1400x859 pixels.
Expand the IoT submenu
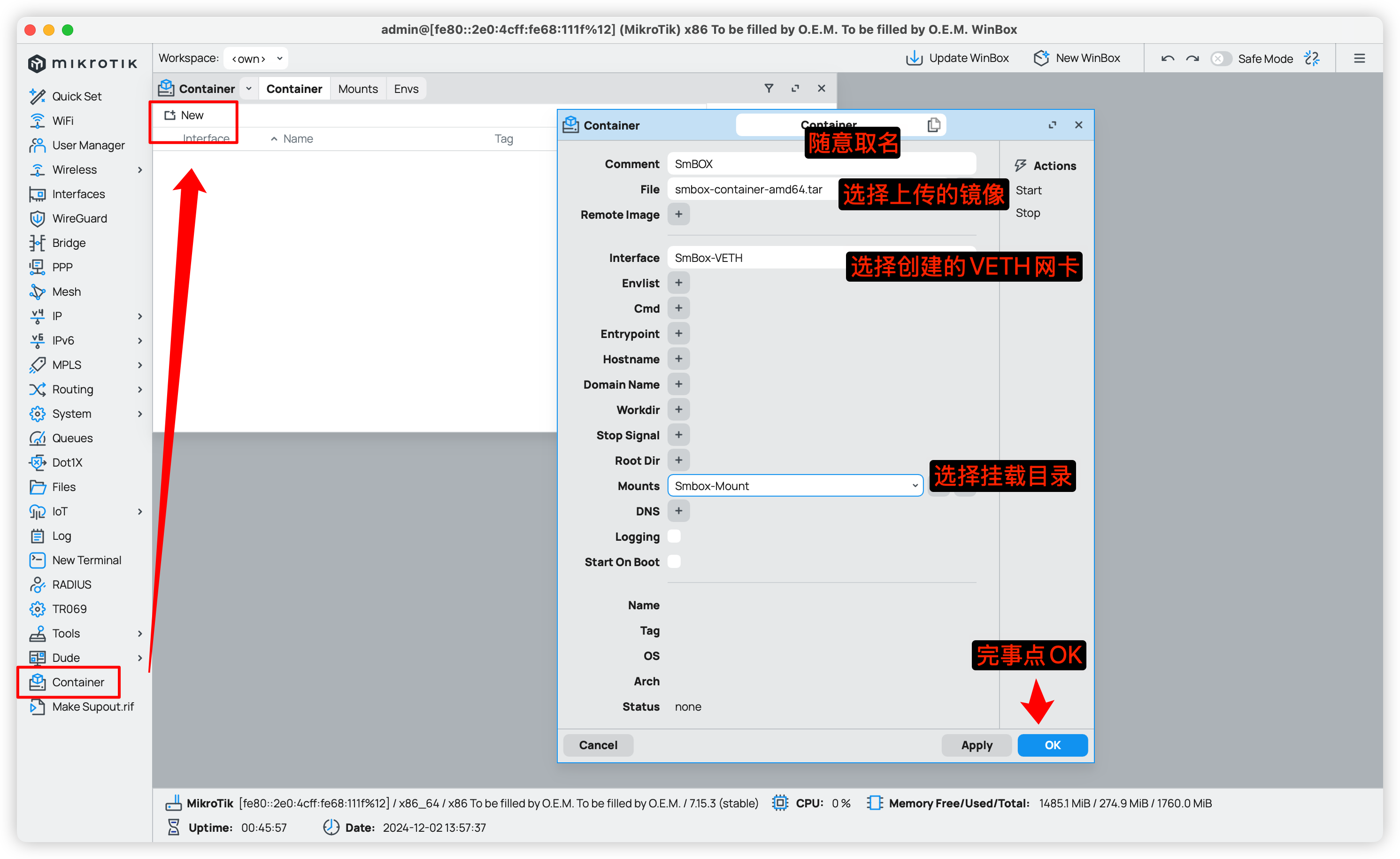pos(140,512)
